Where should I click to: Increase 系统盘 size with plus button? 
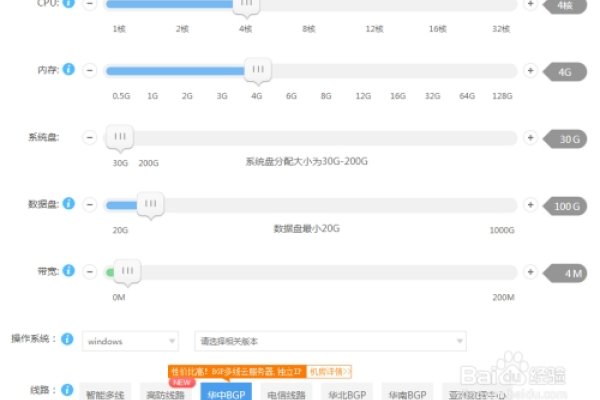[530, 137]
